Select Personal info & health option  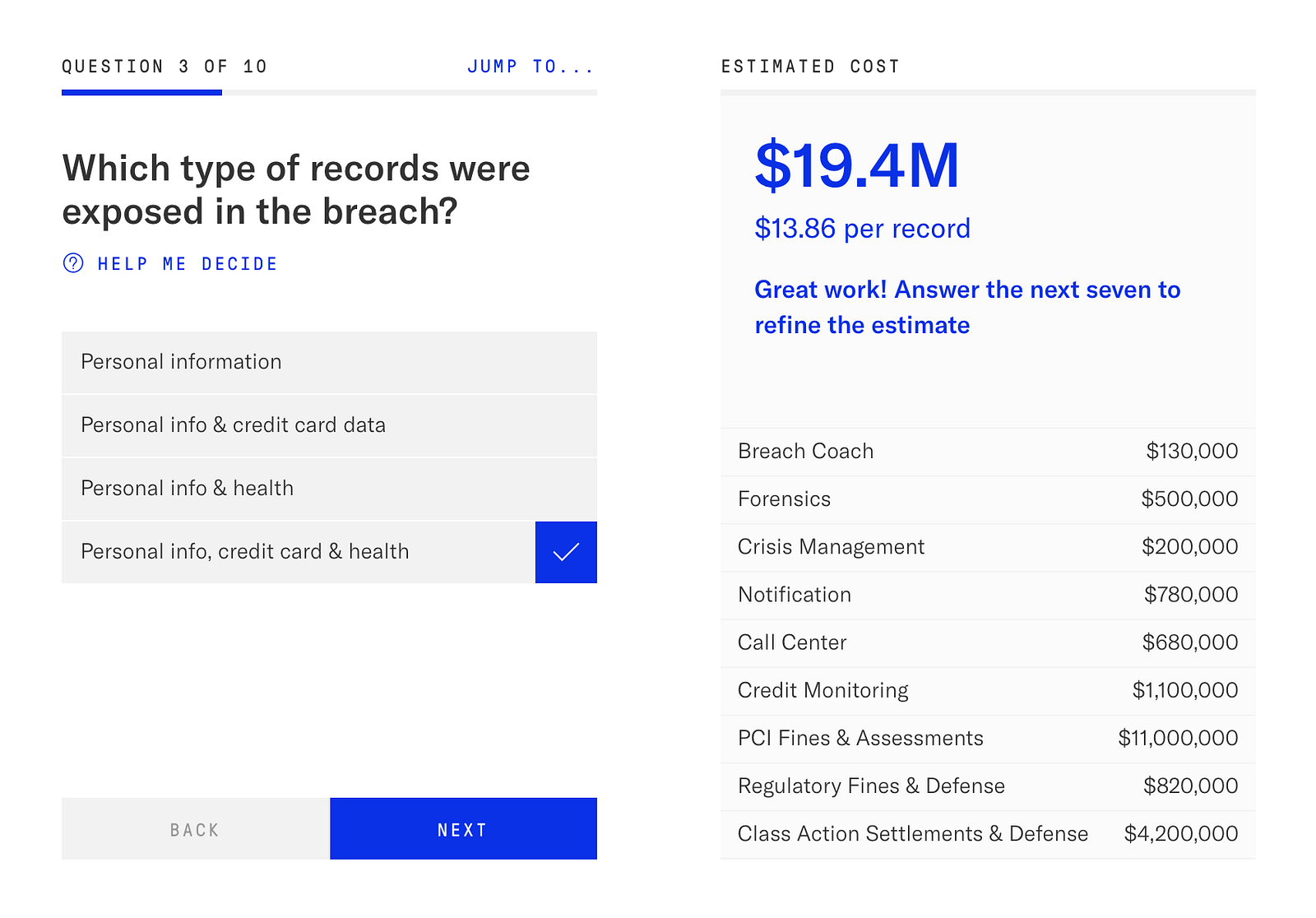(329, 489)
